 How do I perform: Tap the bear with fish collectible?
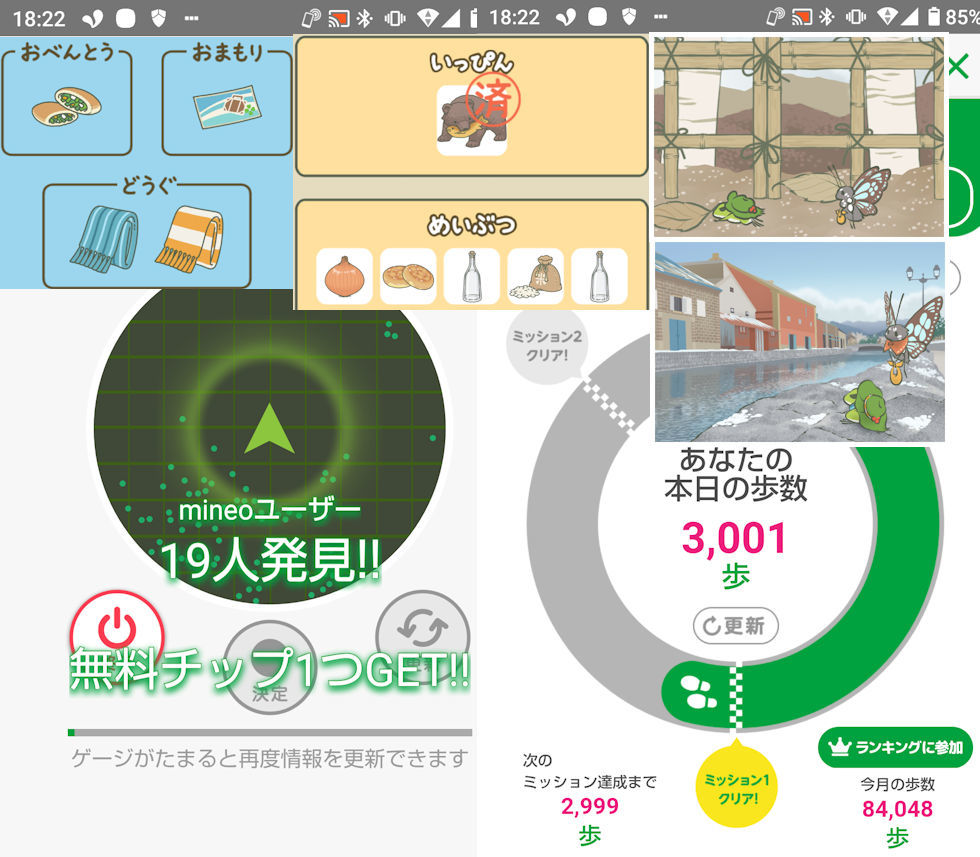point(472,120)
